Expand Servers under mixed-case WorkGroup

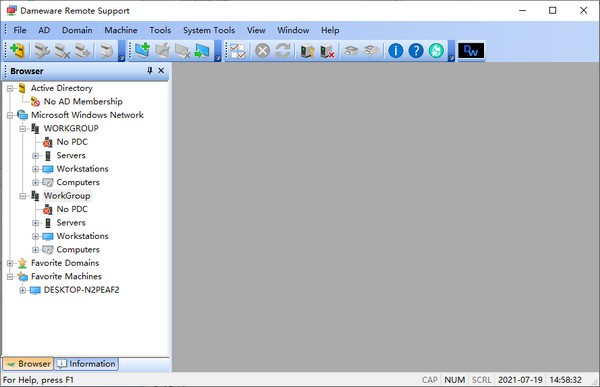tap(35, 223)
